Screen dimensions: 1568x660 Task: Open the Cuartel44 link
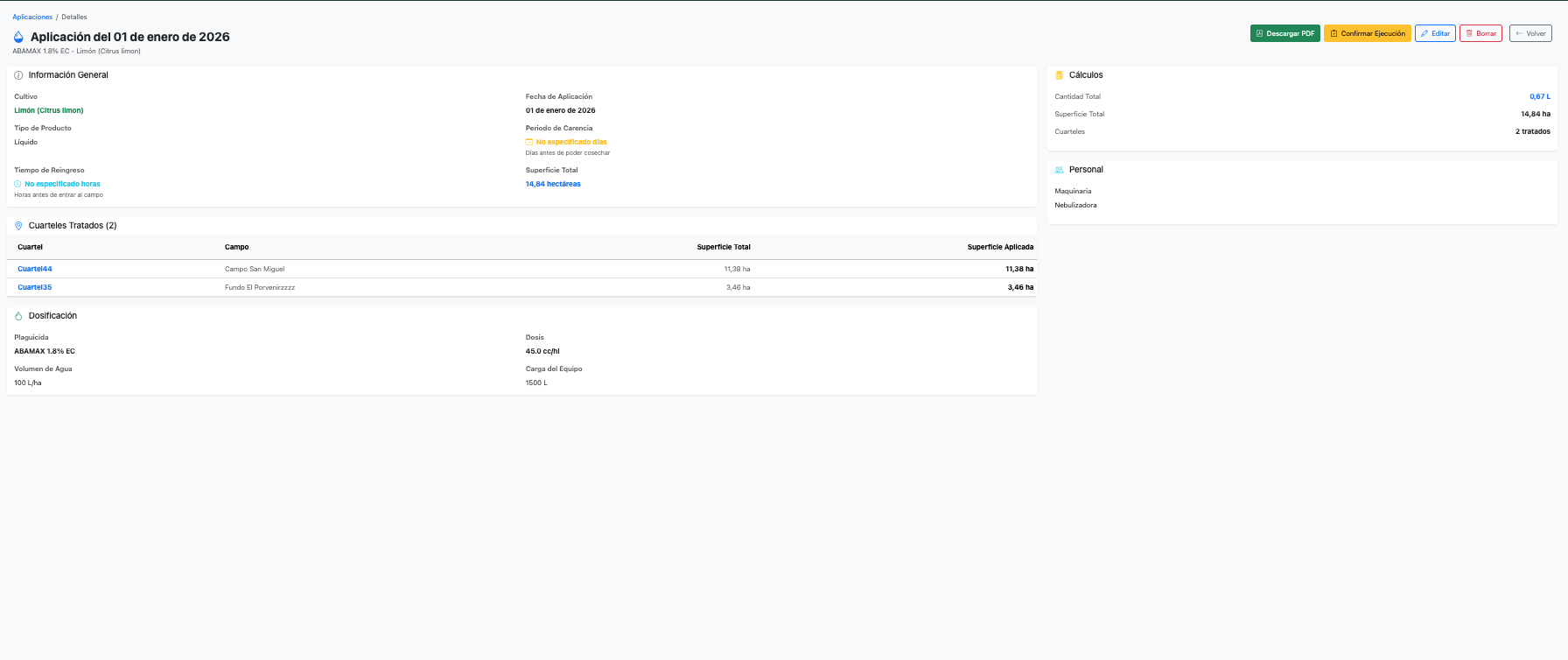click(x=35, y=269)
